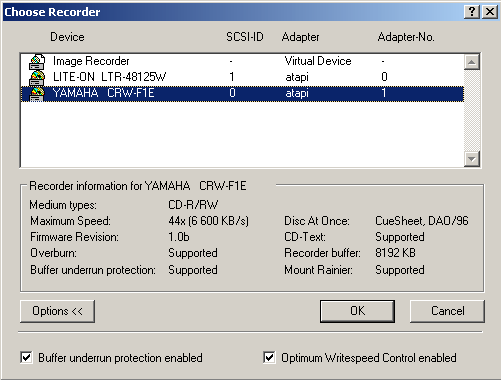Click the Cancel button
Screen dimensions: 501x380
pos(447,311)
